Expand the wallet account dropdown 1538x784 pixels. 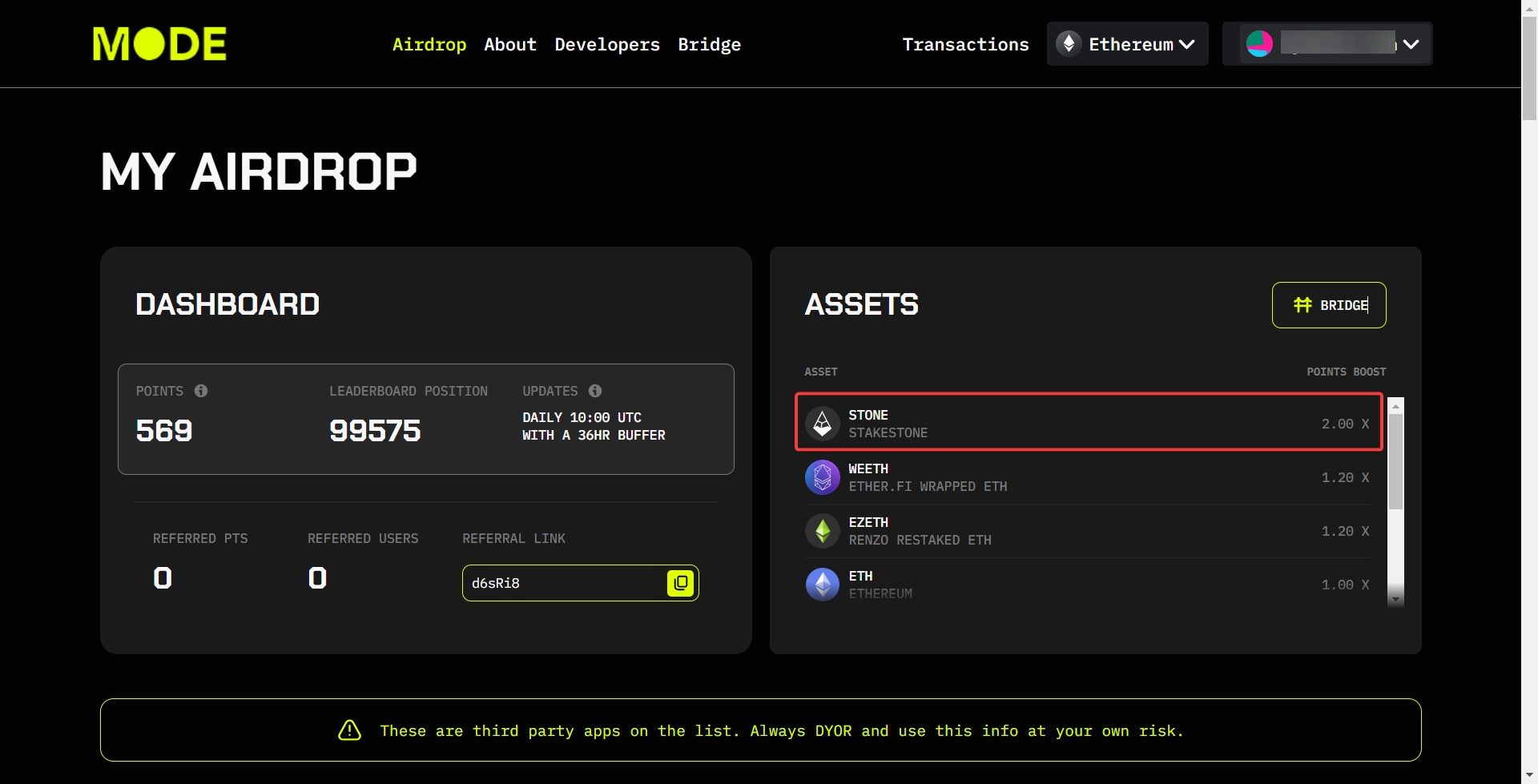point(1411,44)
